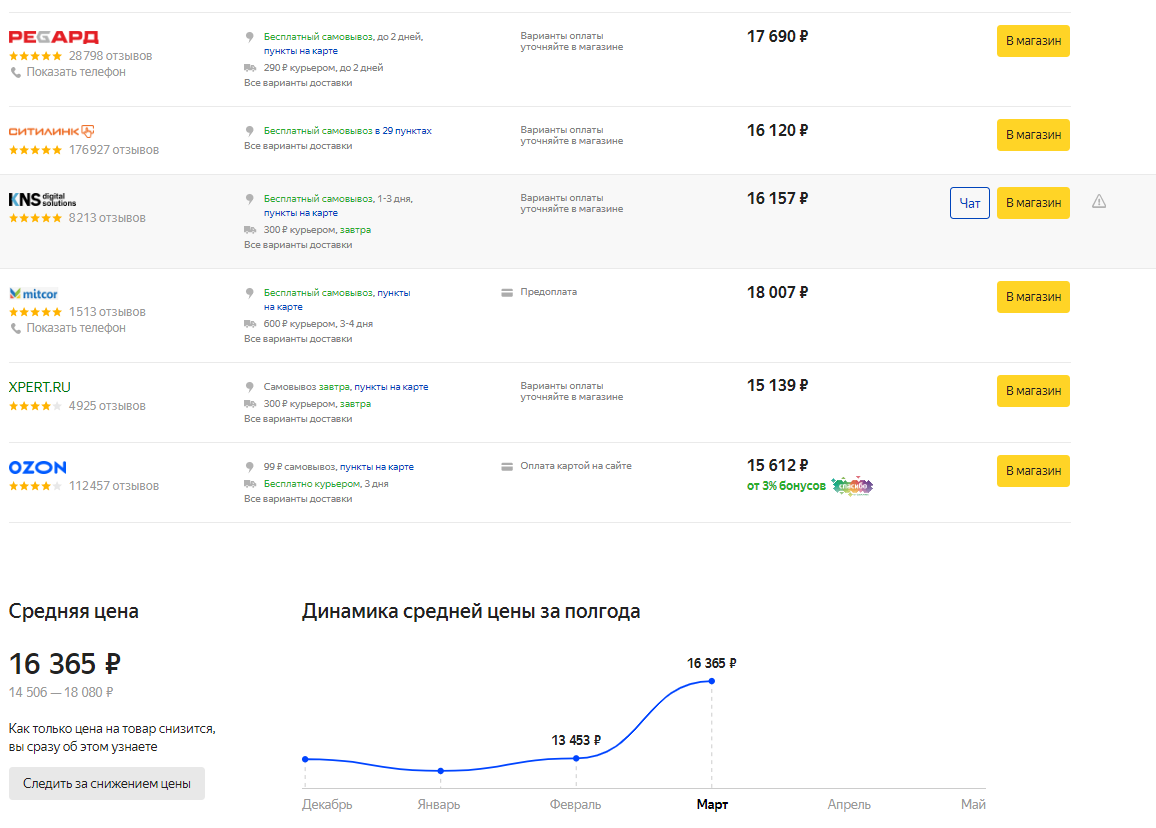The height and width of the screenshot is (828, 1156).
Task: Click the warning triangle icon in KNS row
Action: [x=1098, y=201]
